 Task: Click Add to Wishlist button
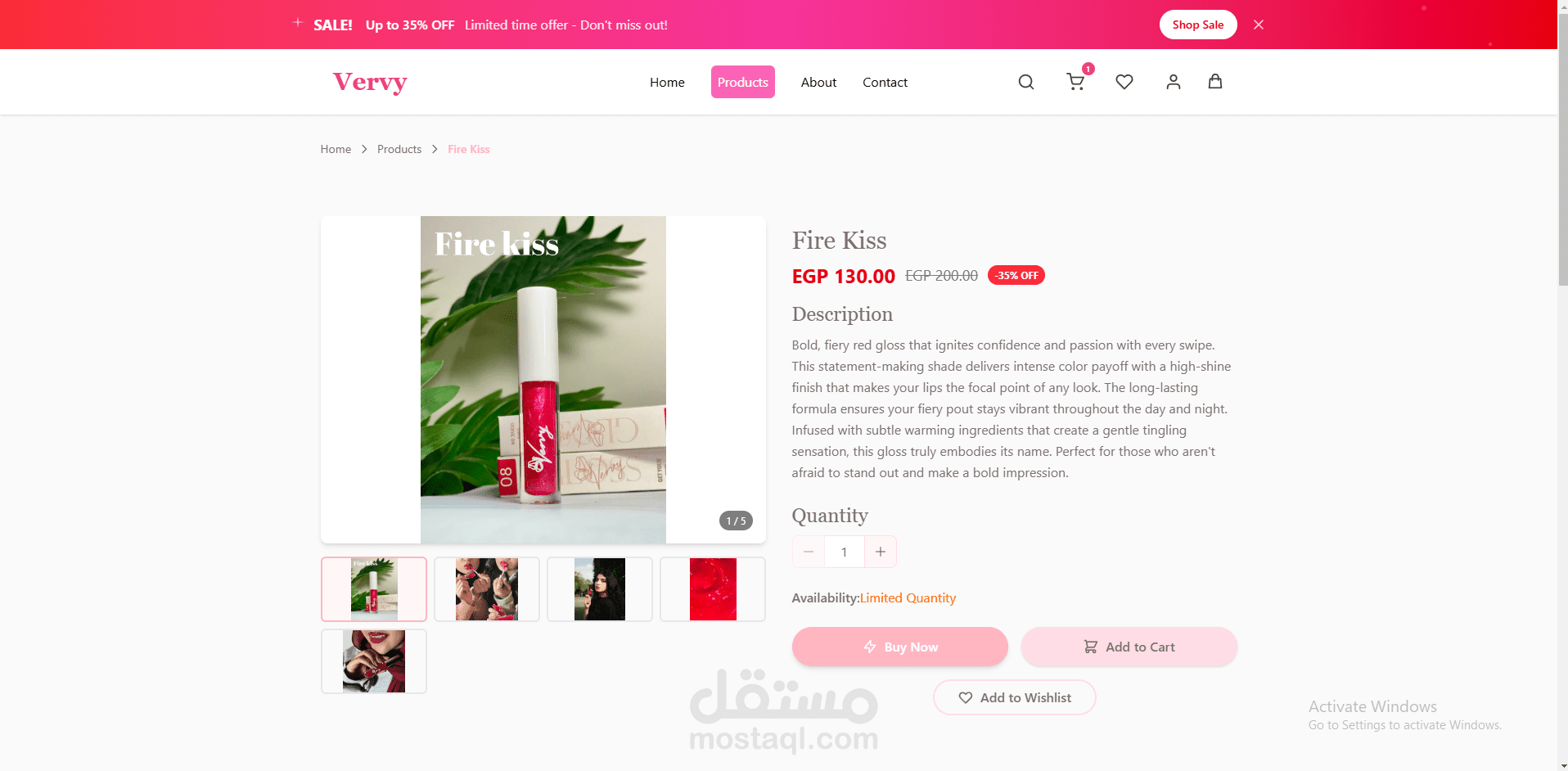(x=1015, y=697)
